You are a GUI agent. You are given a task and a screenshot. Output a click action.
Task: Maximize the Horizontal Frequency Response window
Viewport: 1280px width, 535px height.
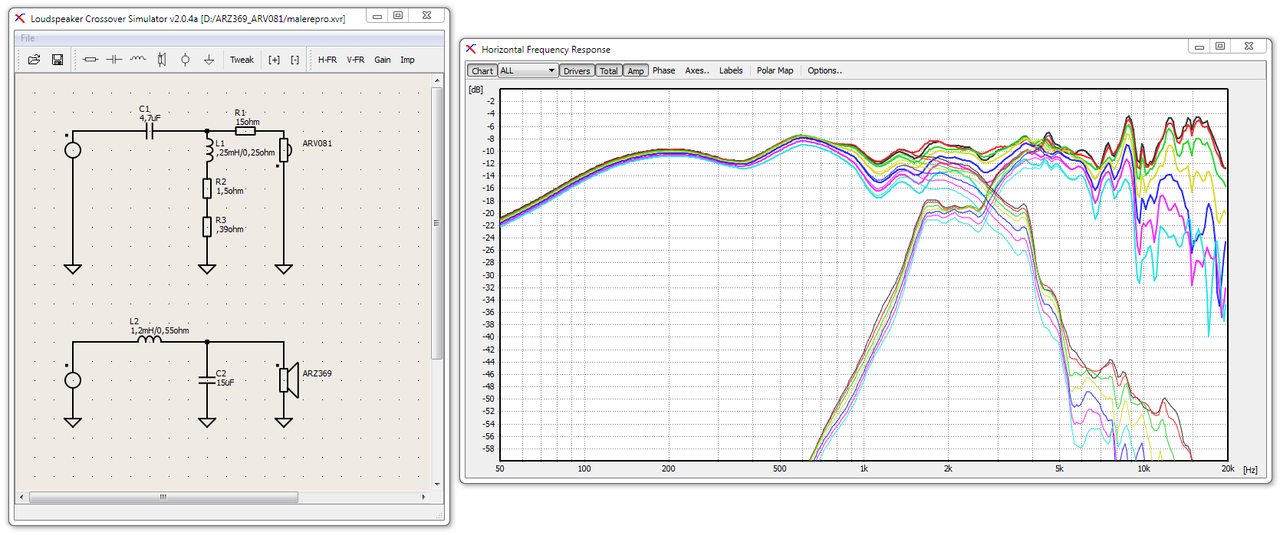(1220, 46)
